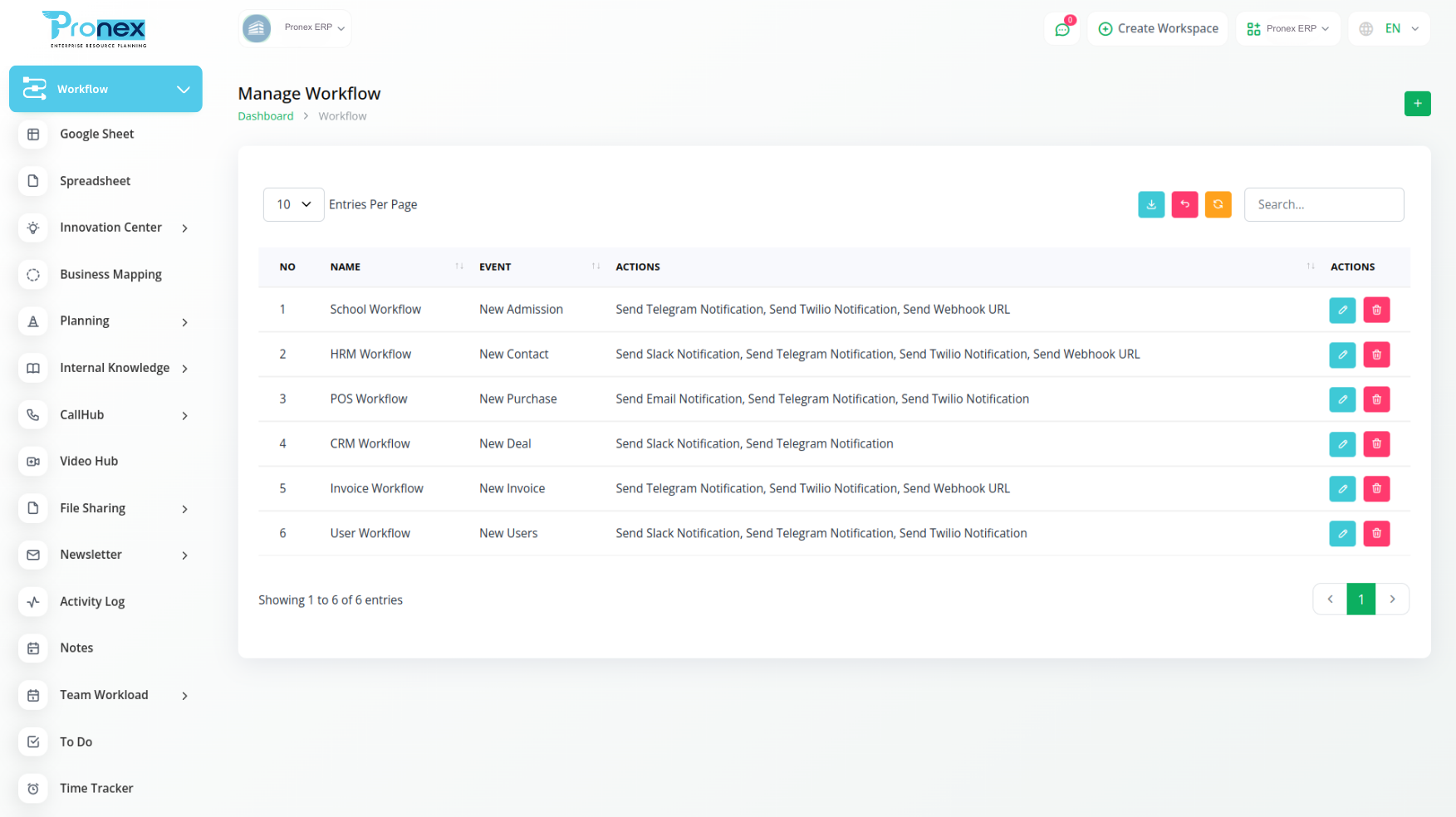Select "Send Slack Notification, Send Telegram Notification" CRM cell

[754, 444]
